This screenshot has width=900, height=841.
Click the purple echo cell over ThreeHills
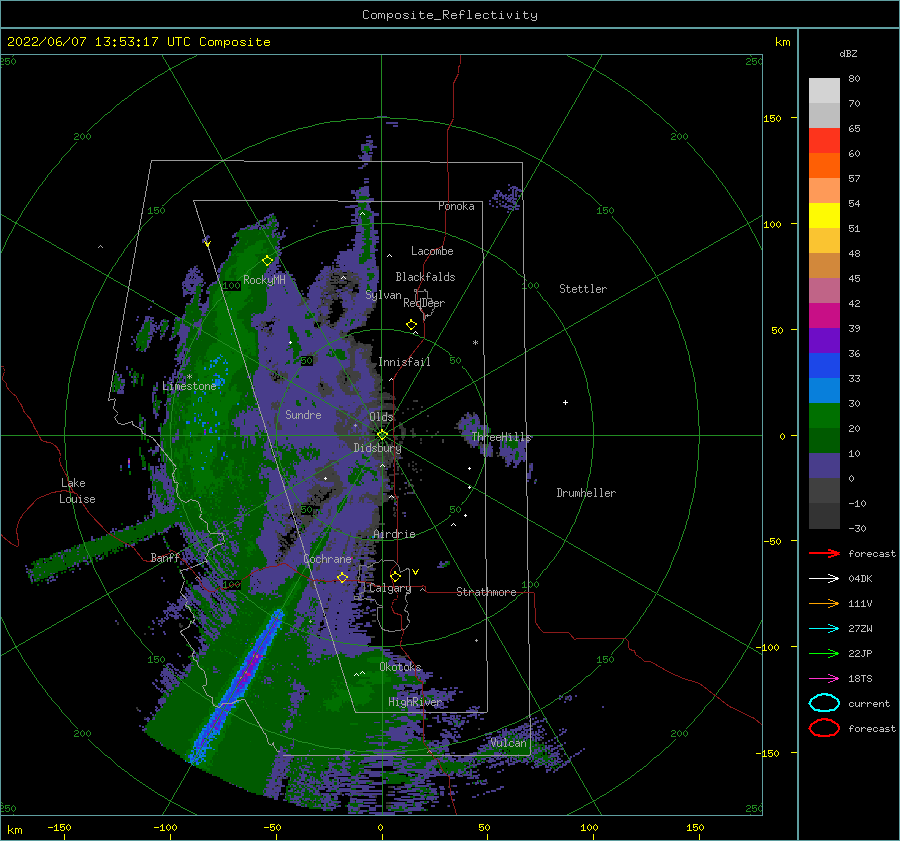[x=472, y=425]
